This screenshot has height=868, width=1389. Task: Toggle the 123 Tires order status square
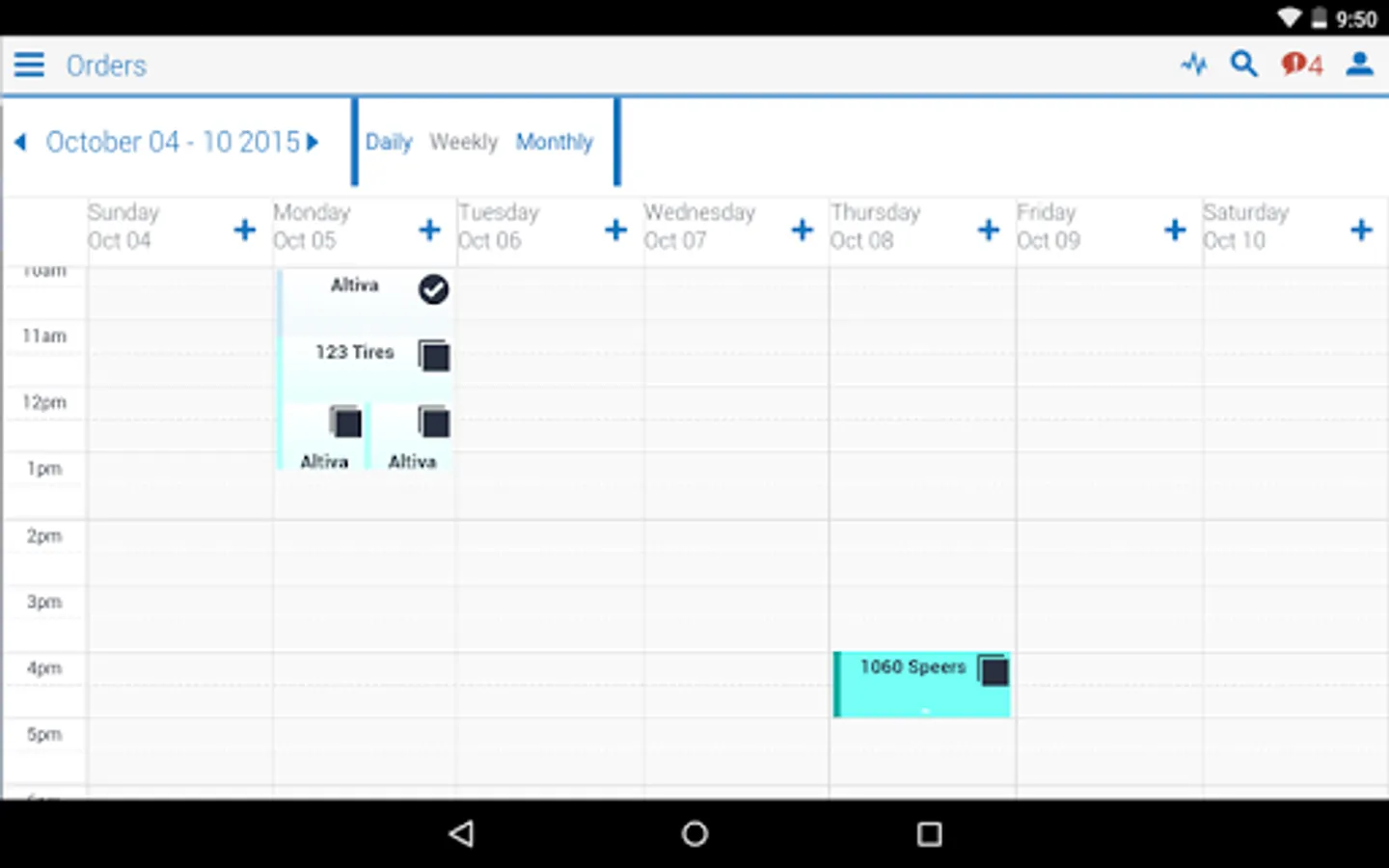point(434,356)
